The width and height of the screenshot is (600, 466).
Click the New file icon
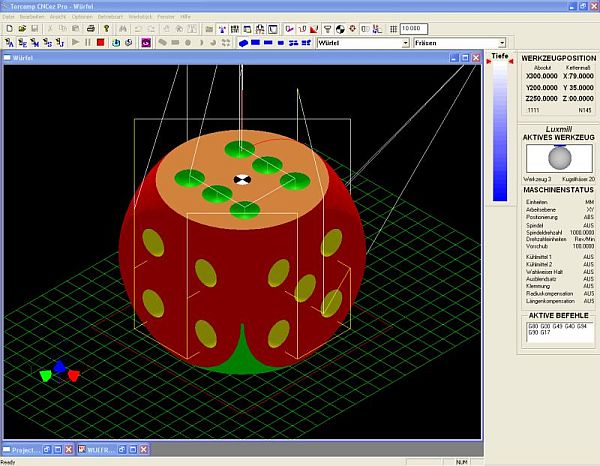point(8,29)
